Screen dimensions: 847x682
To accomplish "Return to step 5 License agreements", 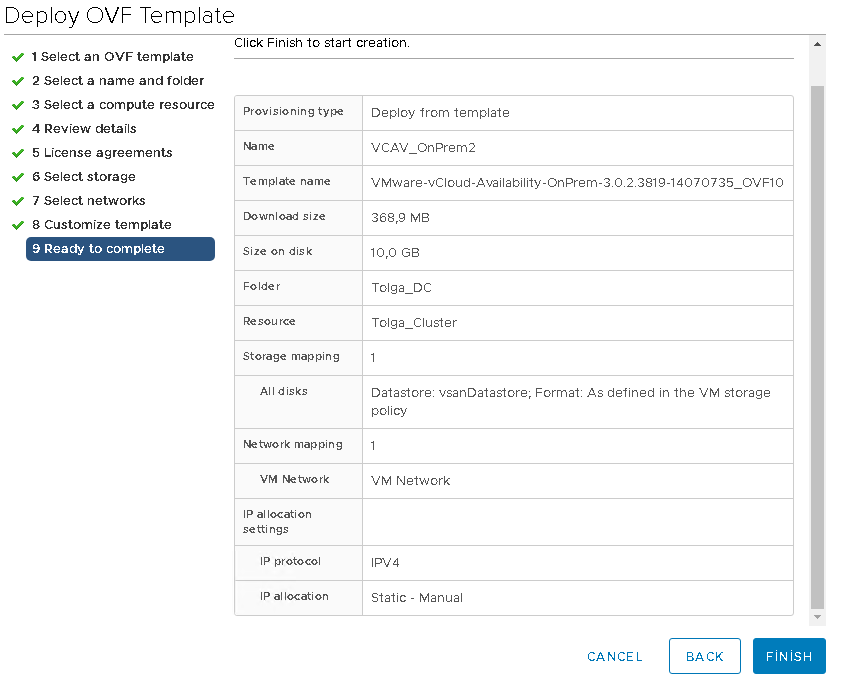I will [102, 152].
